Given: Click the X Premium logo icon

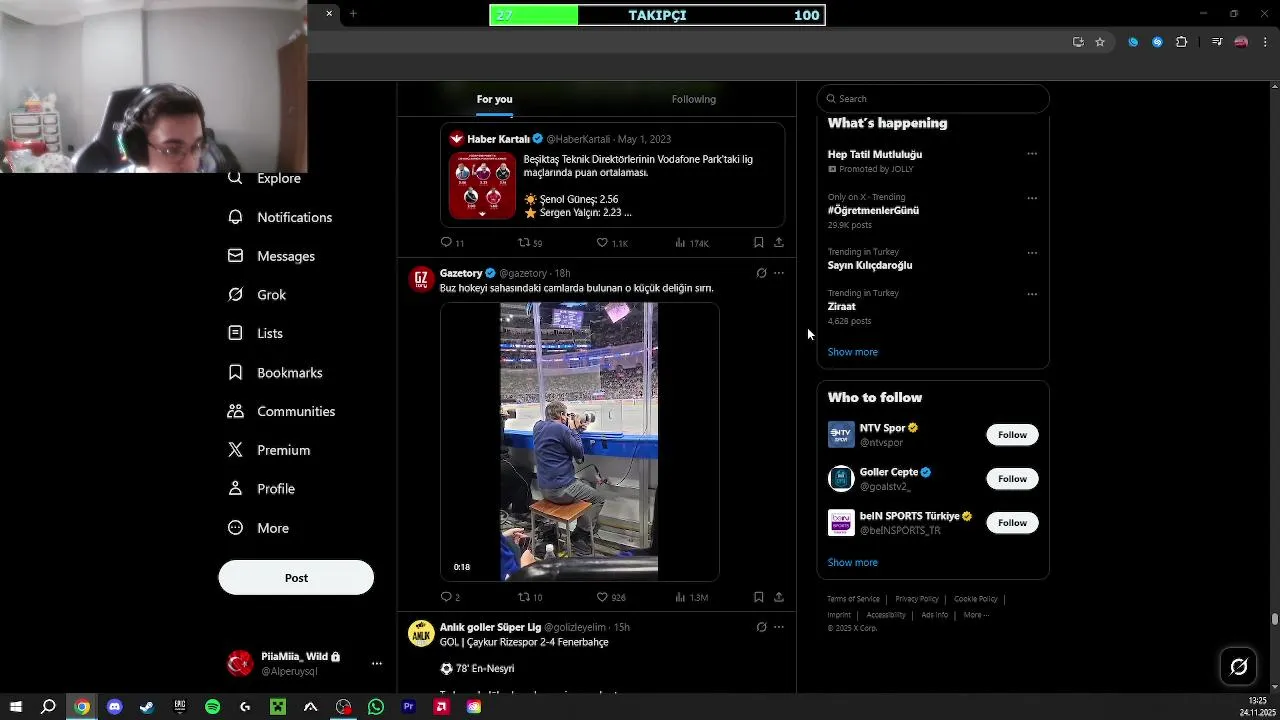Looking at the screenshot, I should [235, 450].
